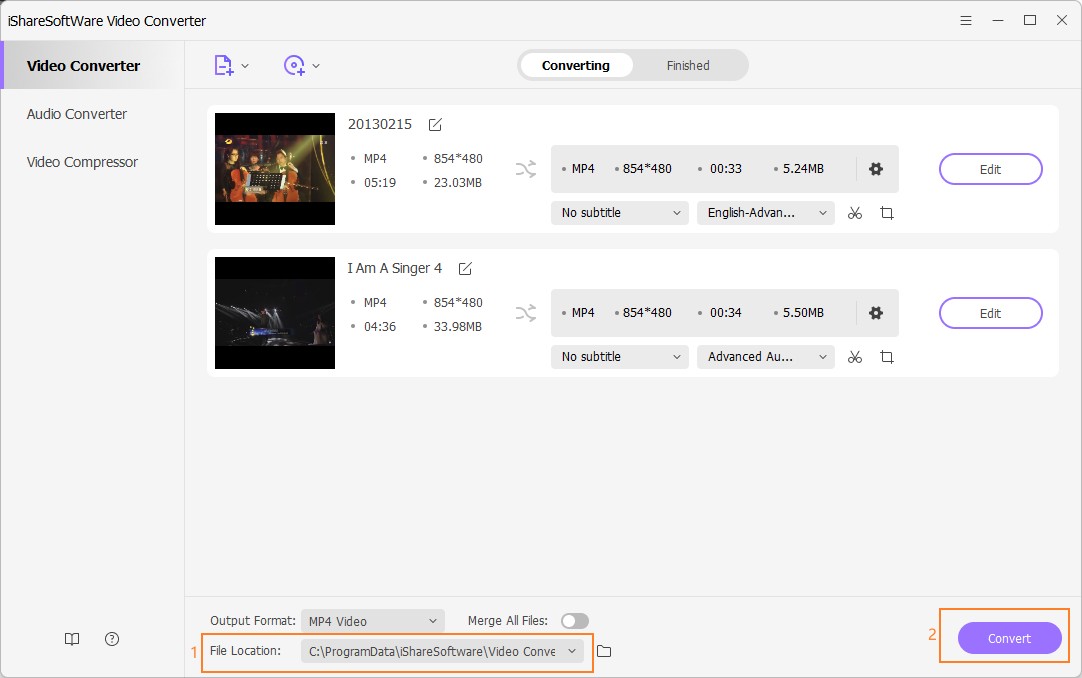This screenshot has width=1082, height=678.
Task: Open the user guide book icon
Action: [x=71, y=638]
